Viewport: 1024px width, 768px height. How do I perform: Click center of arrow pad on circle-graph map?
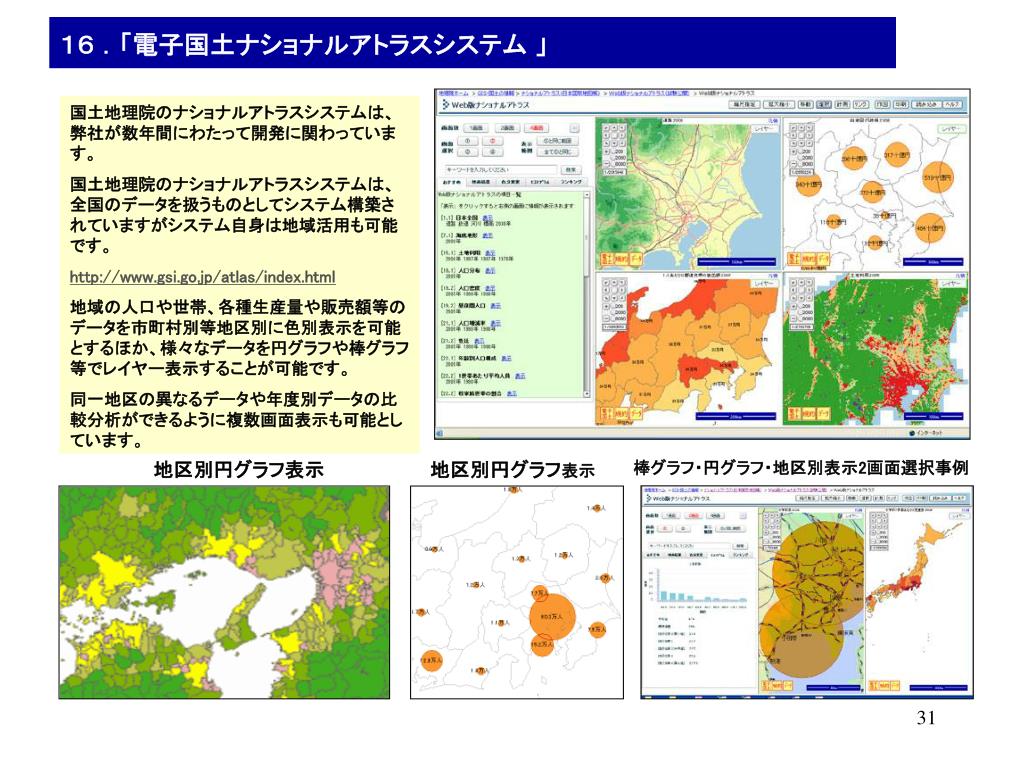coord(801,135)
